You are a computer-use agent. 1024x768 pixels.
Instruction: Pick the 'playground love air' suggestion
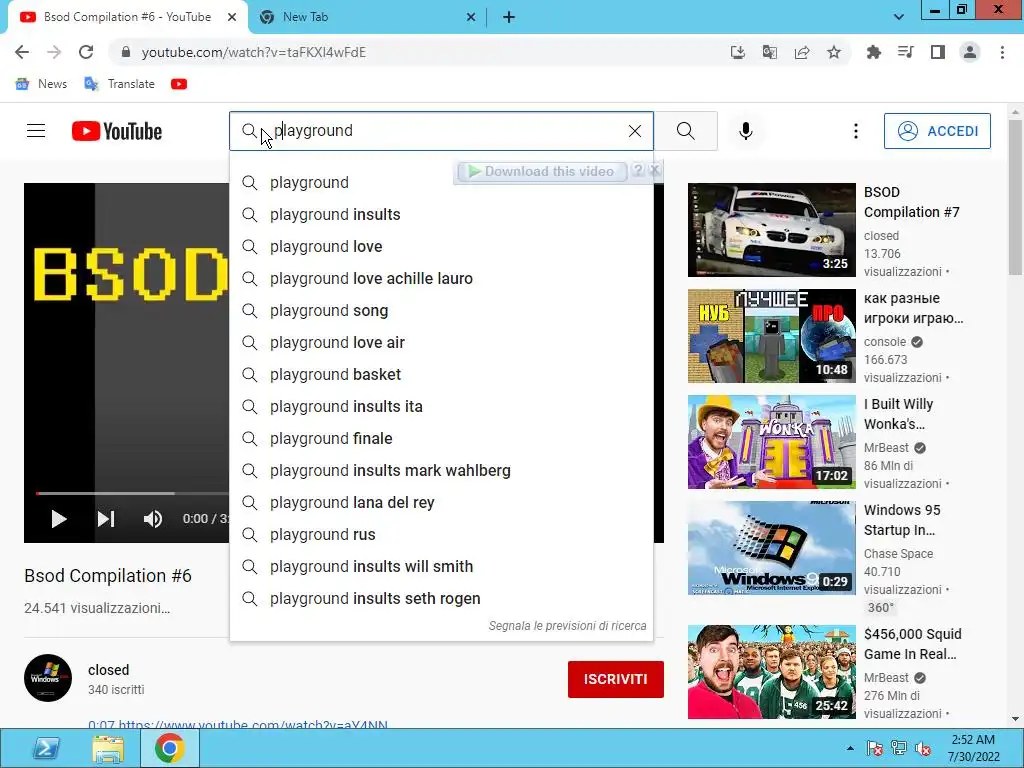coord(441,342)
